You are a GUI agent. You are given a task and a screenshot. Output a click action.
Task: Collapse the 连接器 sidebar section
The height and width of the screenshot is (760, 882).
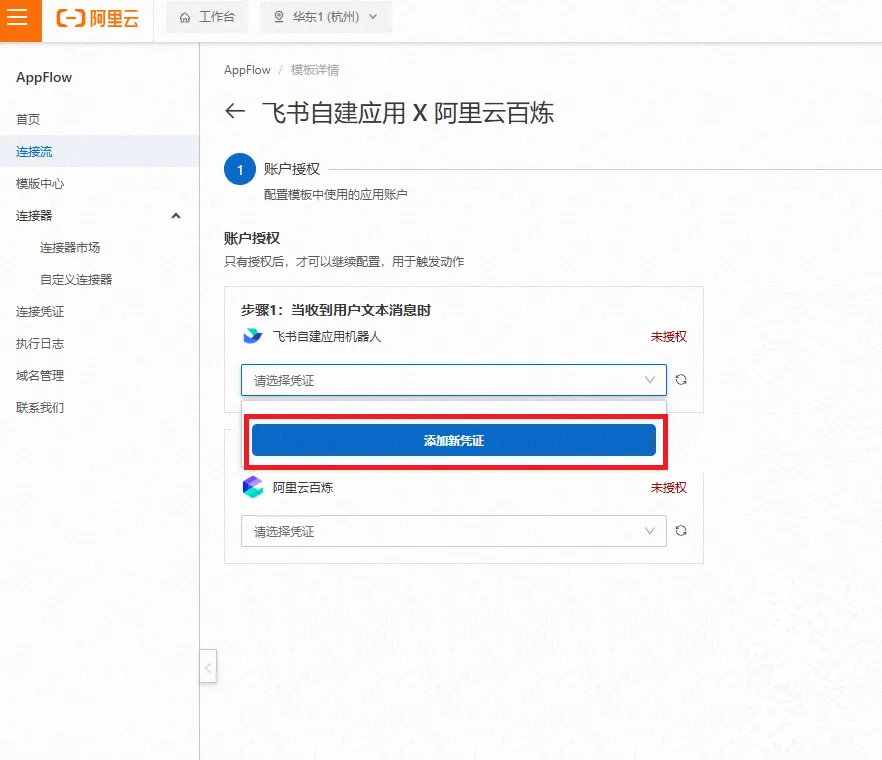click(176, 215)
